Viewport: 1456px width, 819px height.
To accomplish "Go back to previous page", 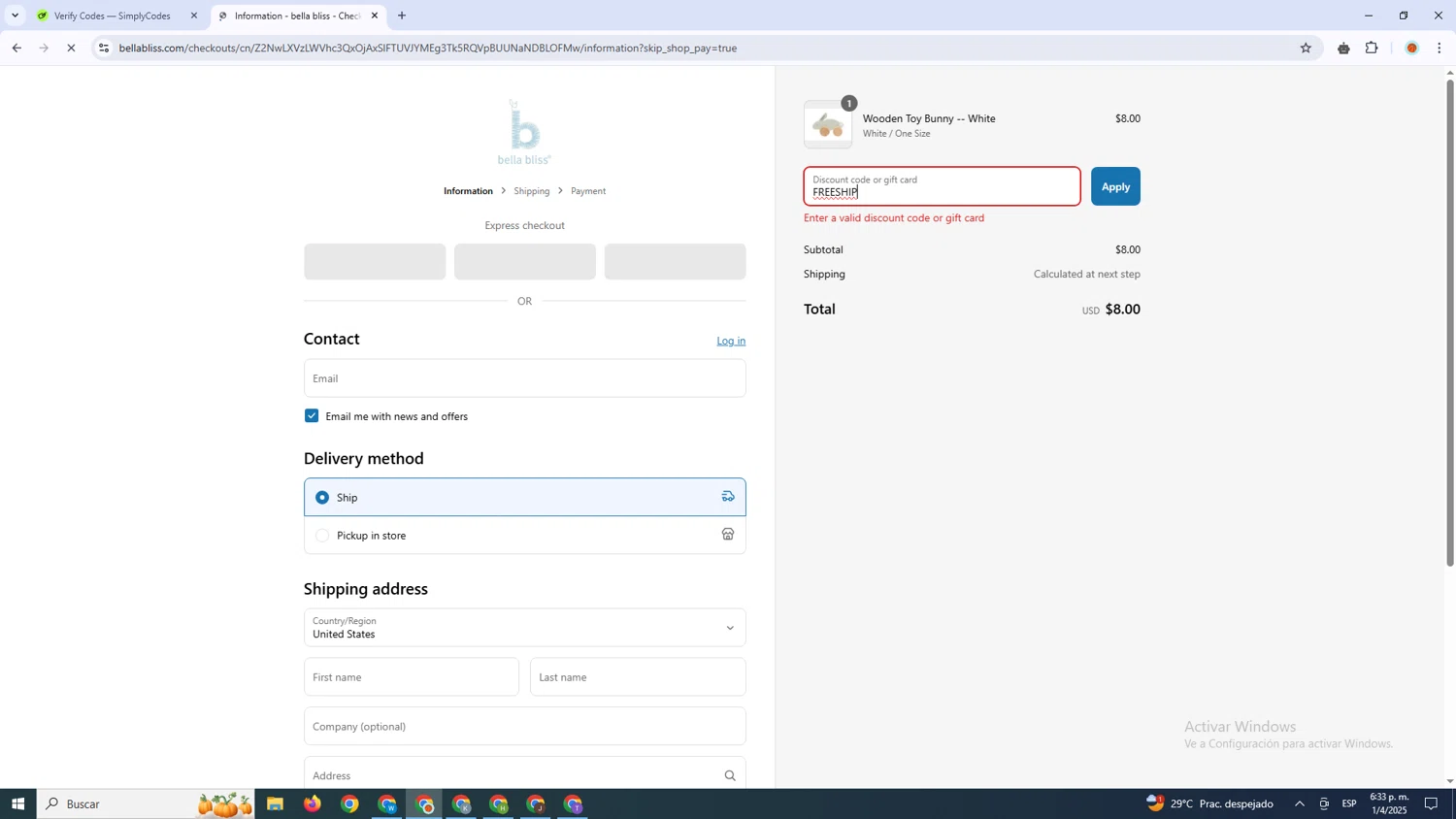I will click(x=17, y=48).
